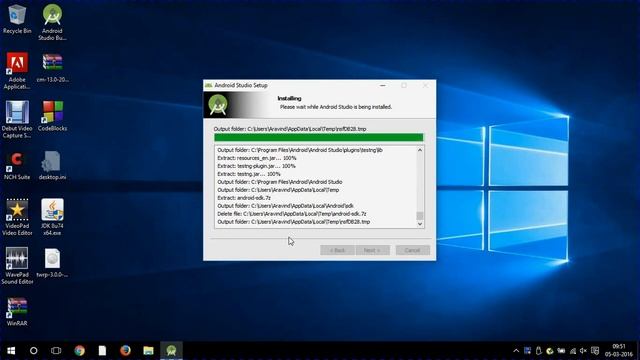The image size is (640, 360).
Task: Select the WinRAR desktop shortcut
Action: pos(17,311)
